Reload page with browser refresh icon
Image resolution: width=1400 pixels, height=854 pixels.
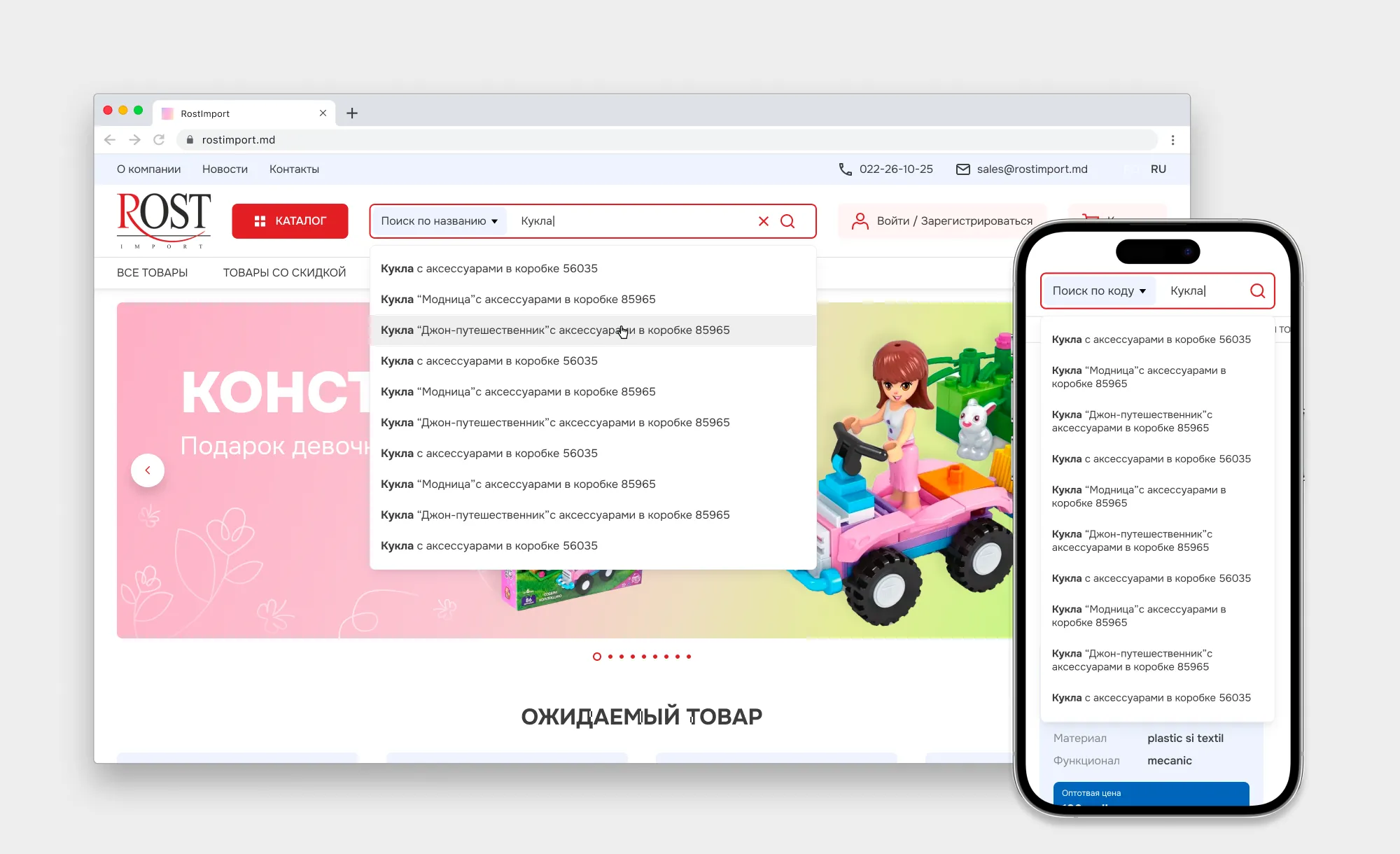(x=159, y=140)
